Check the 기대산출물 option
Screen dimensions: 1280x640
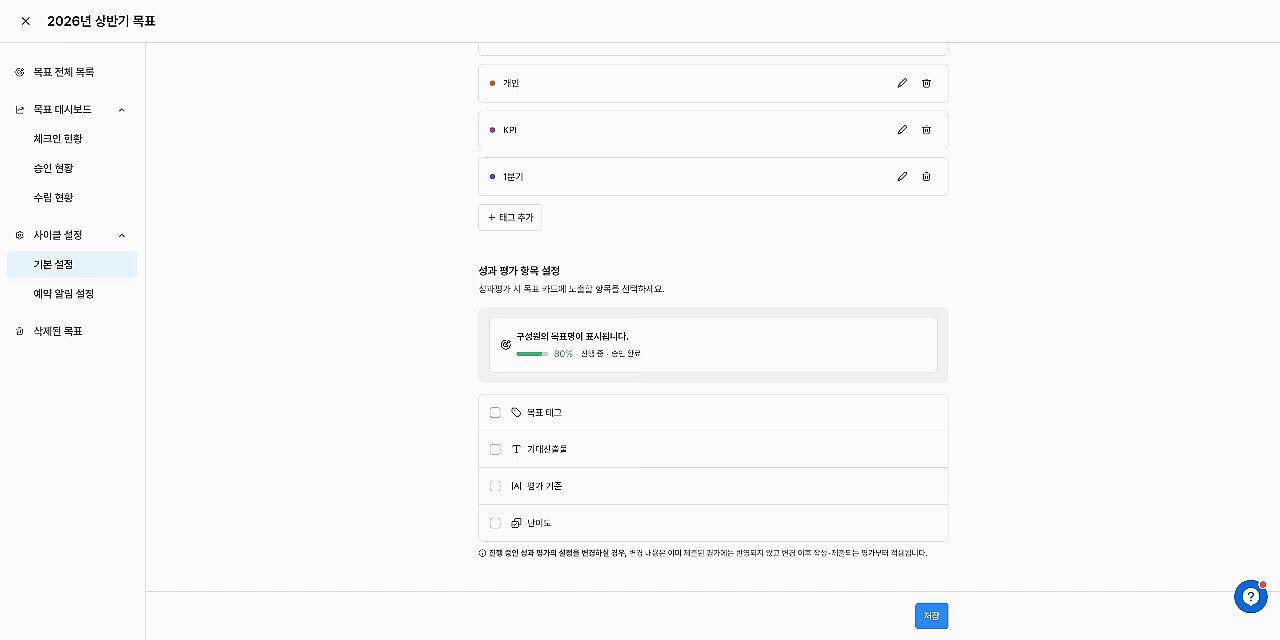(x=495, y=450)
